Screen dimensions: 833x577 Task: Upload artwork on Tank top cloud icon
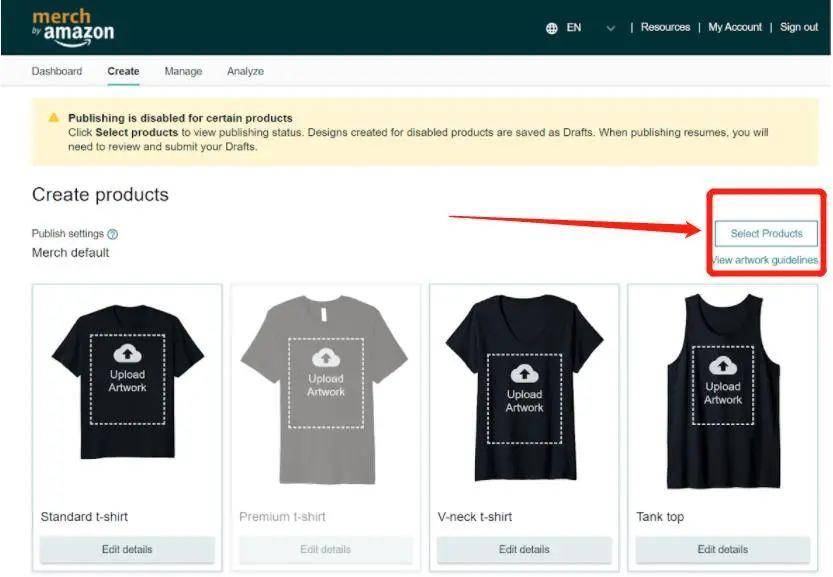pyautogui.click(x=722, y=366)
